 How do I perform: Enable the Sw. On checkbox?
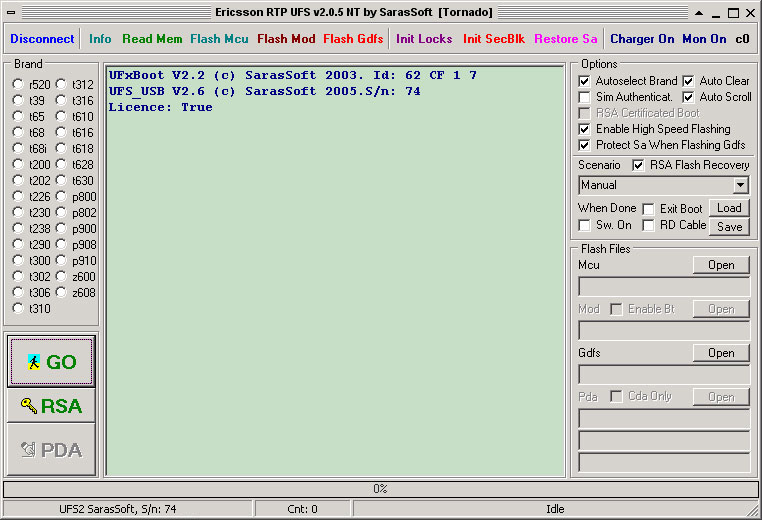(x=585, y=225)
